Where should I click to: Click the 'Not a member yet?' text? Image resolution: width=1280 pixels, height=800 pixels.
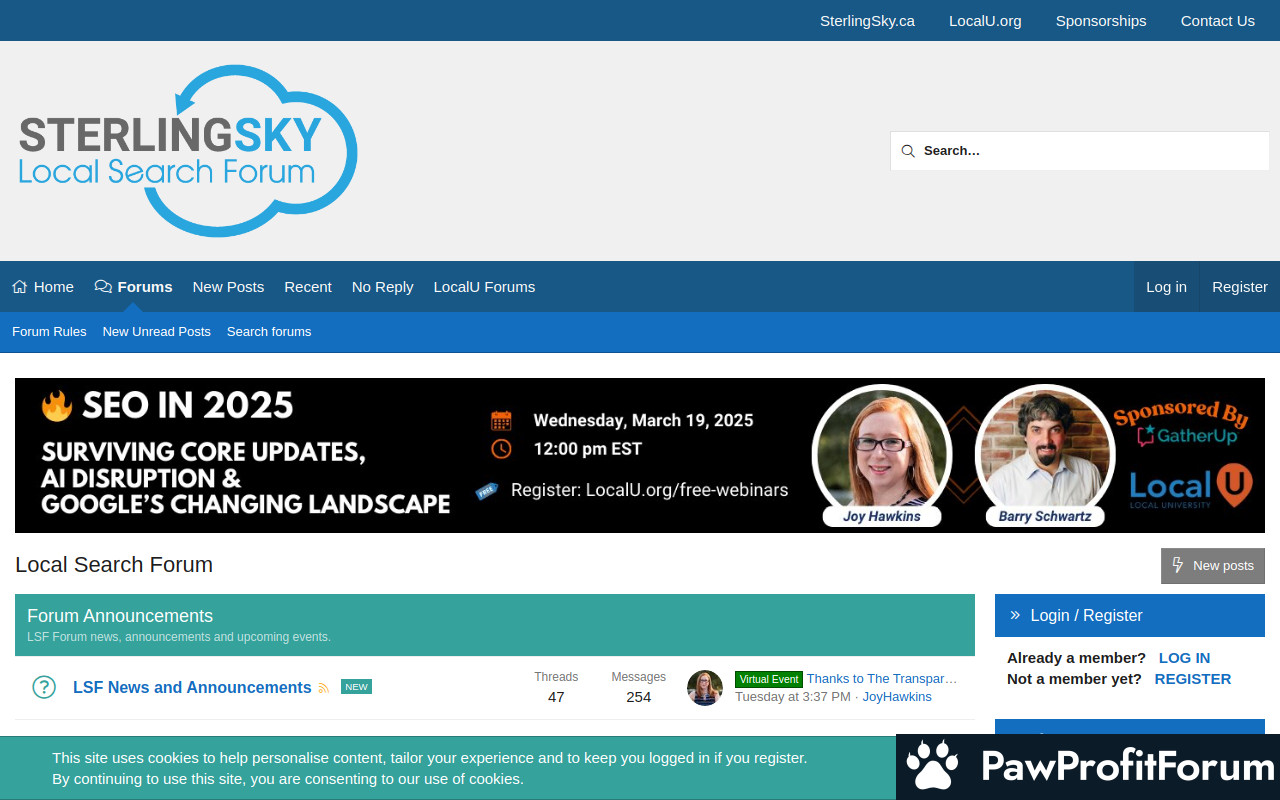click(1074, 679)
